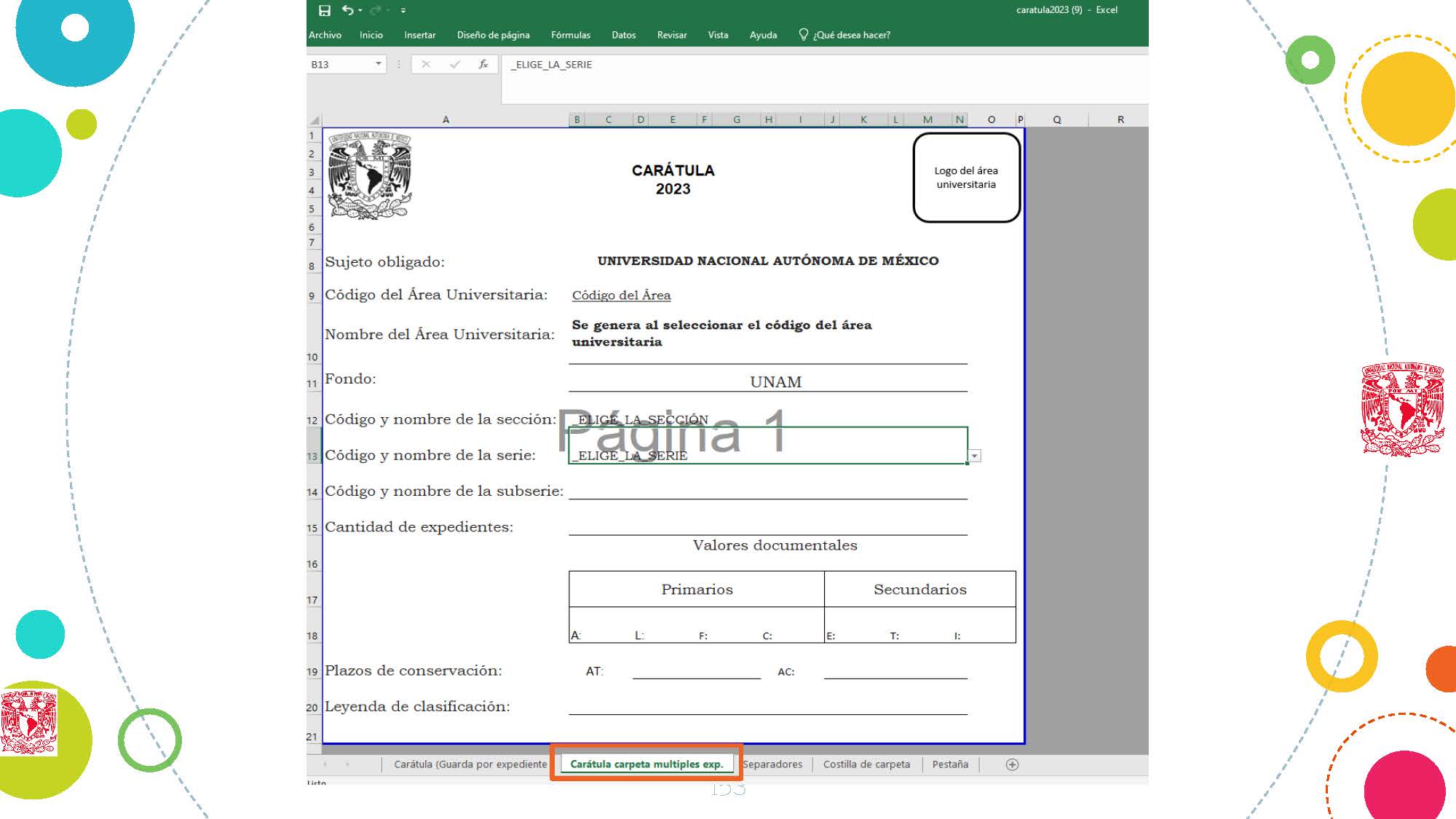Open the Revisar ribbon tab
Image resolution: width=1456 pixels, height=819 pixels.
coord(672,35)
